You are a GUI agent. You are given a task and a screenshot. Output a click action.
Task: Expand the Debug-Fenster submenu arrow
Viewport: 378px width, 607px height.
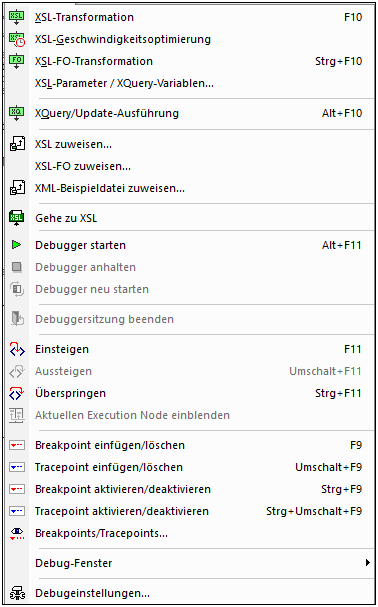[x=368, y=563]
